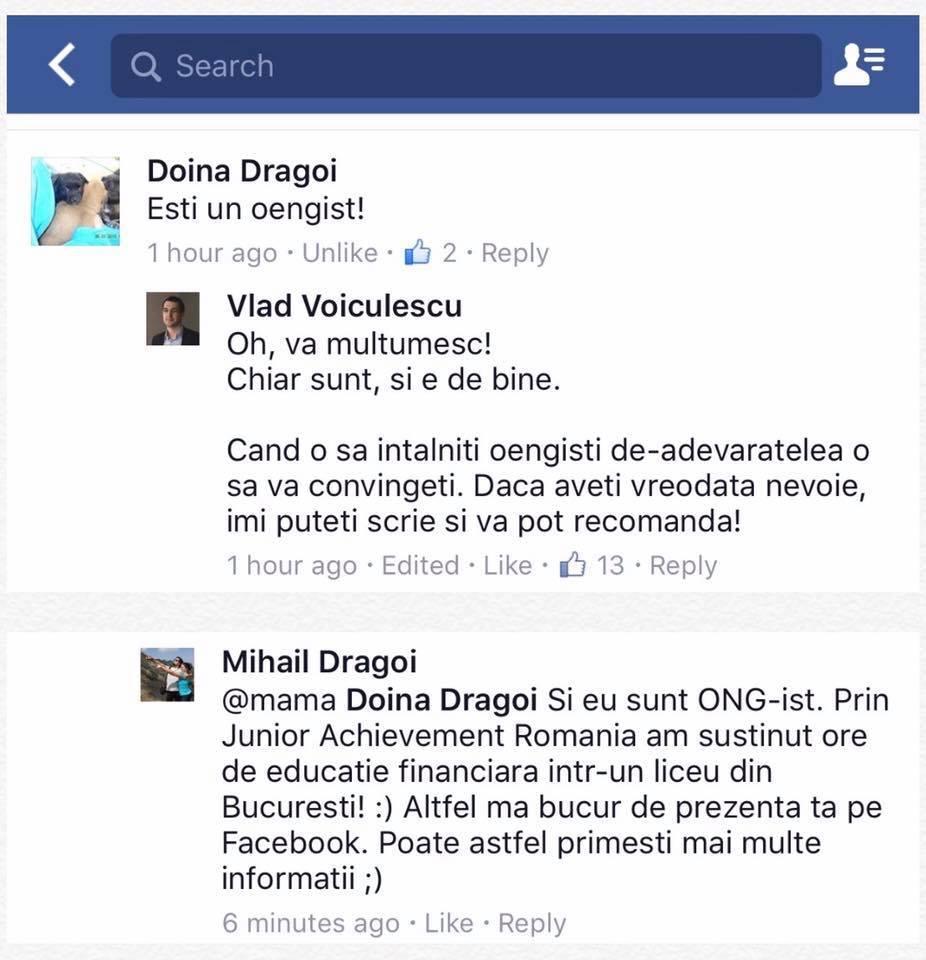Open the friends list icon
Screen dimensions: 926x960
click(859, 64)
